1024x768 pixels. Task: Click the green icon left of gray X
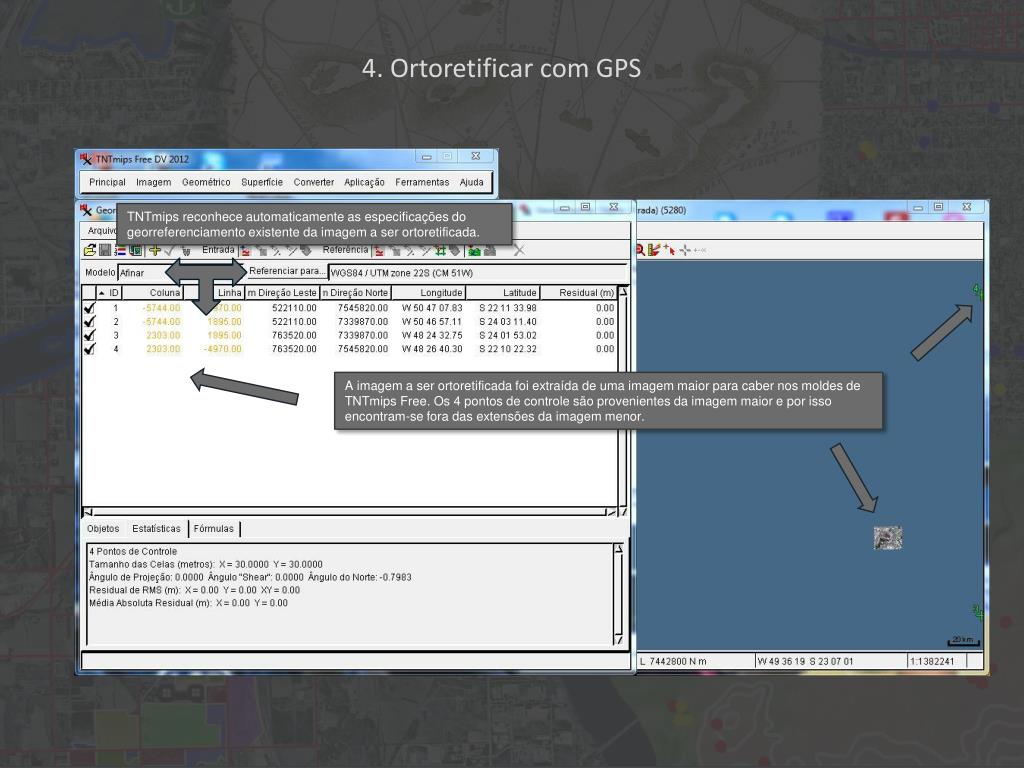[474, 251]
